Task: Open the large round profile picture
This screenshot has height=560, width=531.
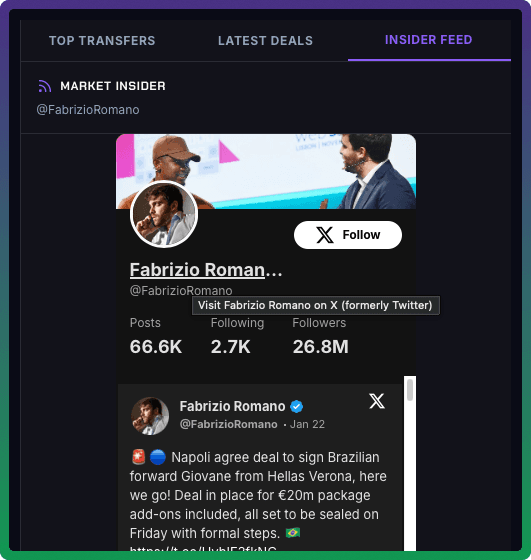Action: pos(164,214)
